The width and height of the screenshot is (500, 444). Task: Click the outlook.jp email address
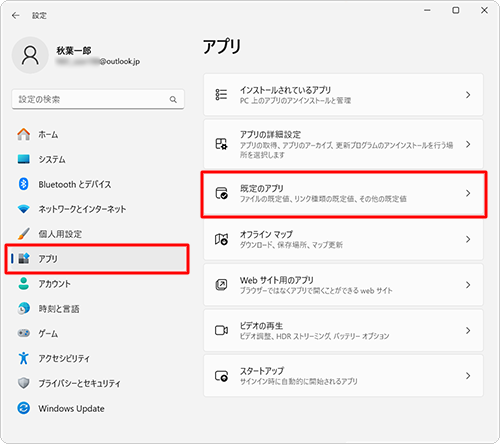pyautogui.click(x=98, y=61)
